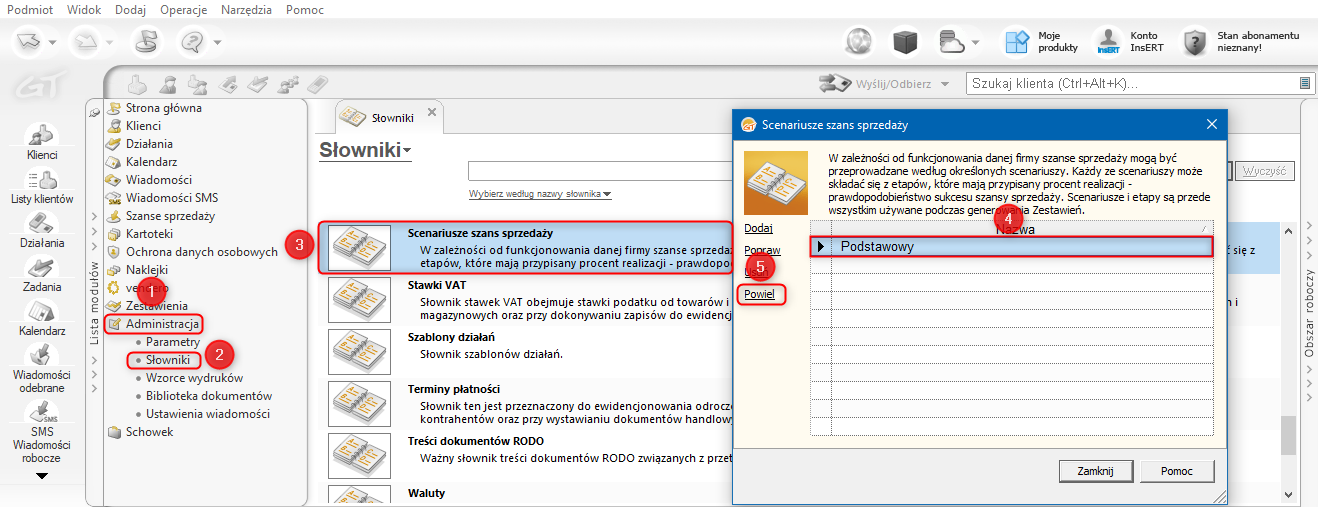Open the Operacje menu
Viewport: 1318px width, 507px height.
[184, 9]
